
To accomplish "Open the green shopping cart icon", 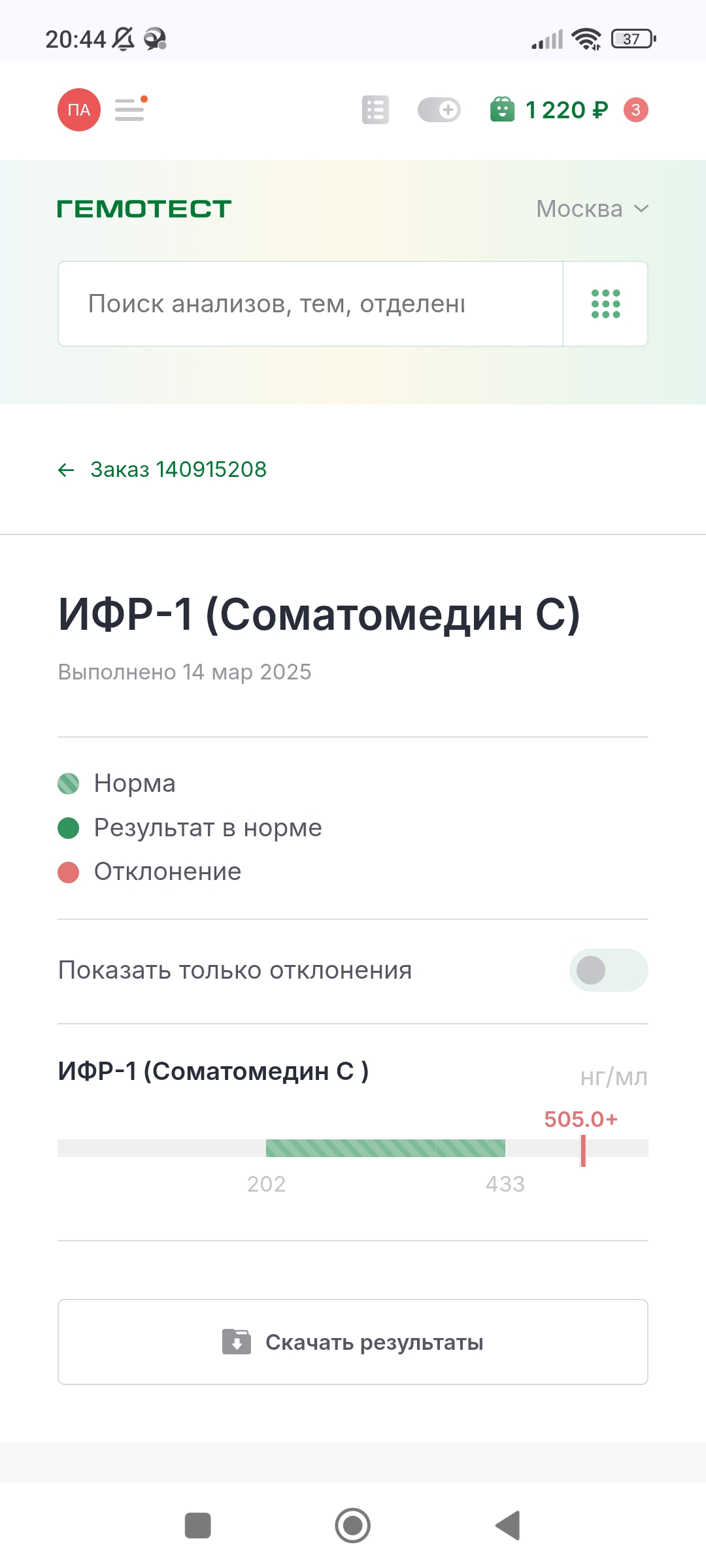I will click(502, 110).
